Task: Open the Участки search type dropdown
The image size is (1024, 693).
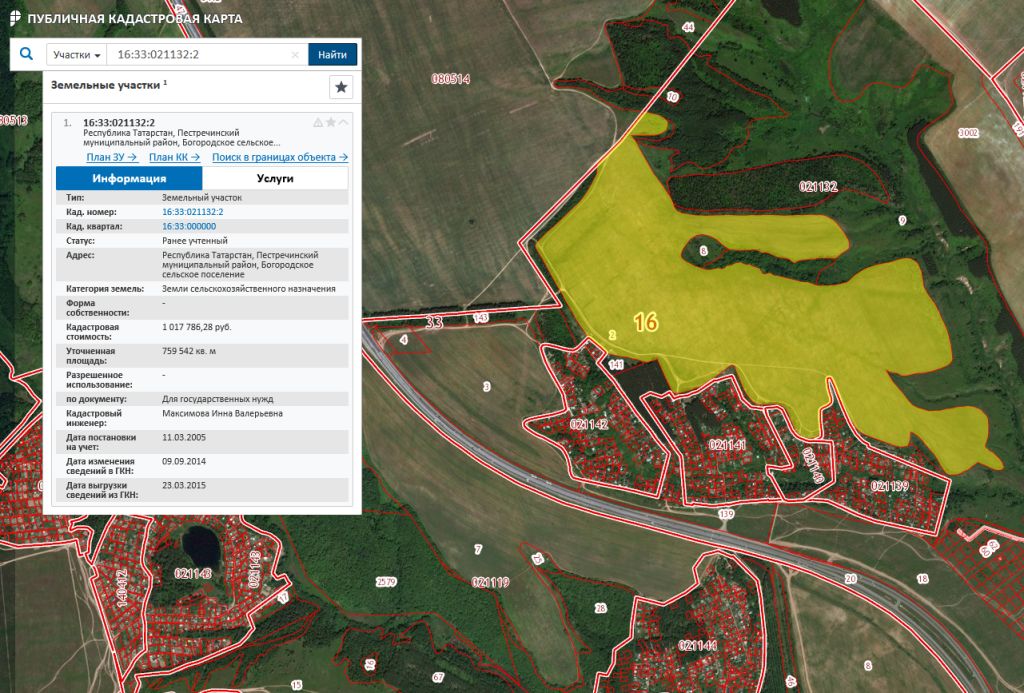Action: click(77, 55)
